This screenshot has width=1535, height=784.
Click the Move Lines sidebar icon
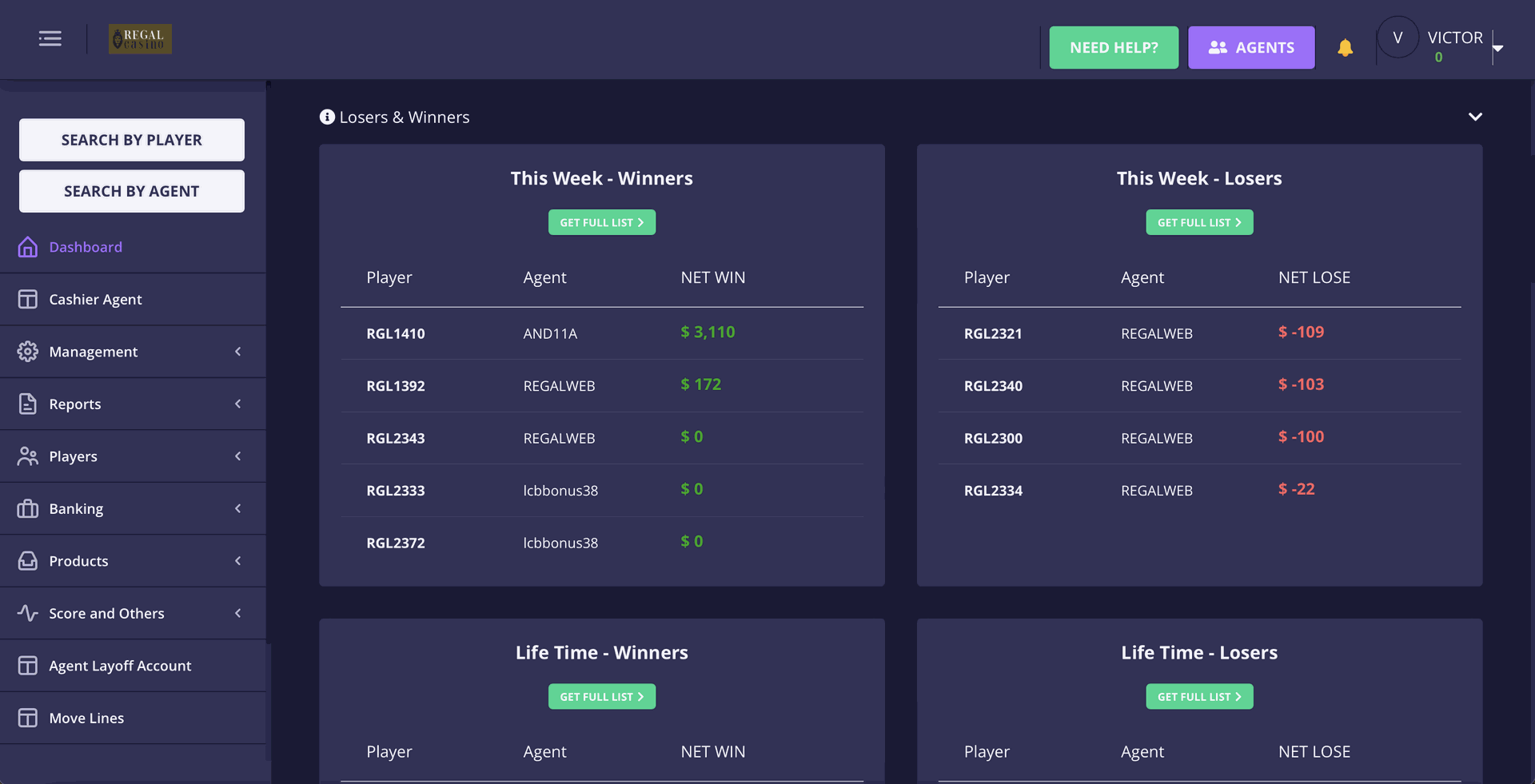[28, 718]
